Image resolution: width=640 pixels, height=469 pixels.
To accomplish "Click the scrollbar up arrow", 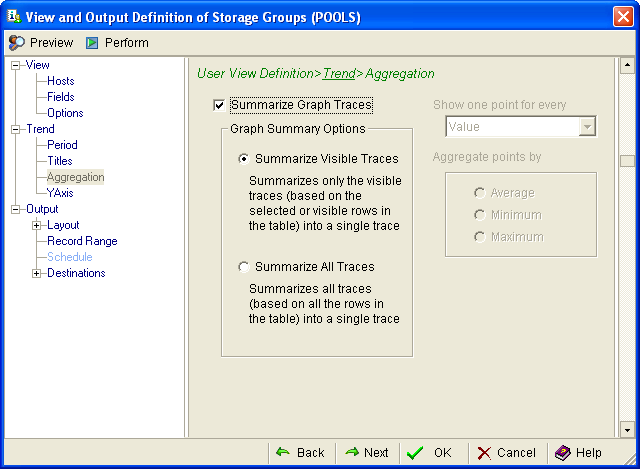I will [x=627, y=65].
